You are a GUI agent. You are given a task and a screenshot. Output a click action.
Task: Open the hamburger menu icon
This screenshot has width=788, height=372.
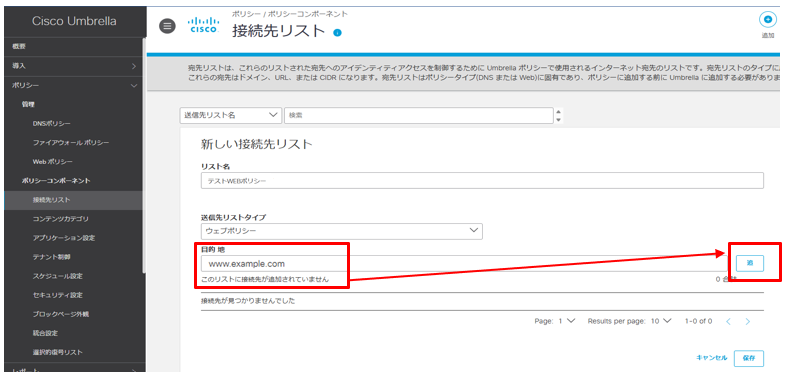[x=167, y=26]
